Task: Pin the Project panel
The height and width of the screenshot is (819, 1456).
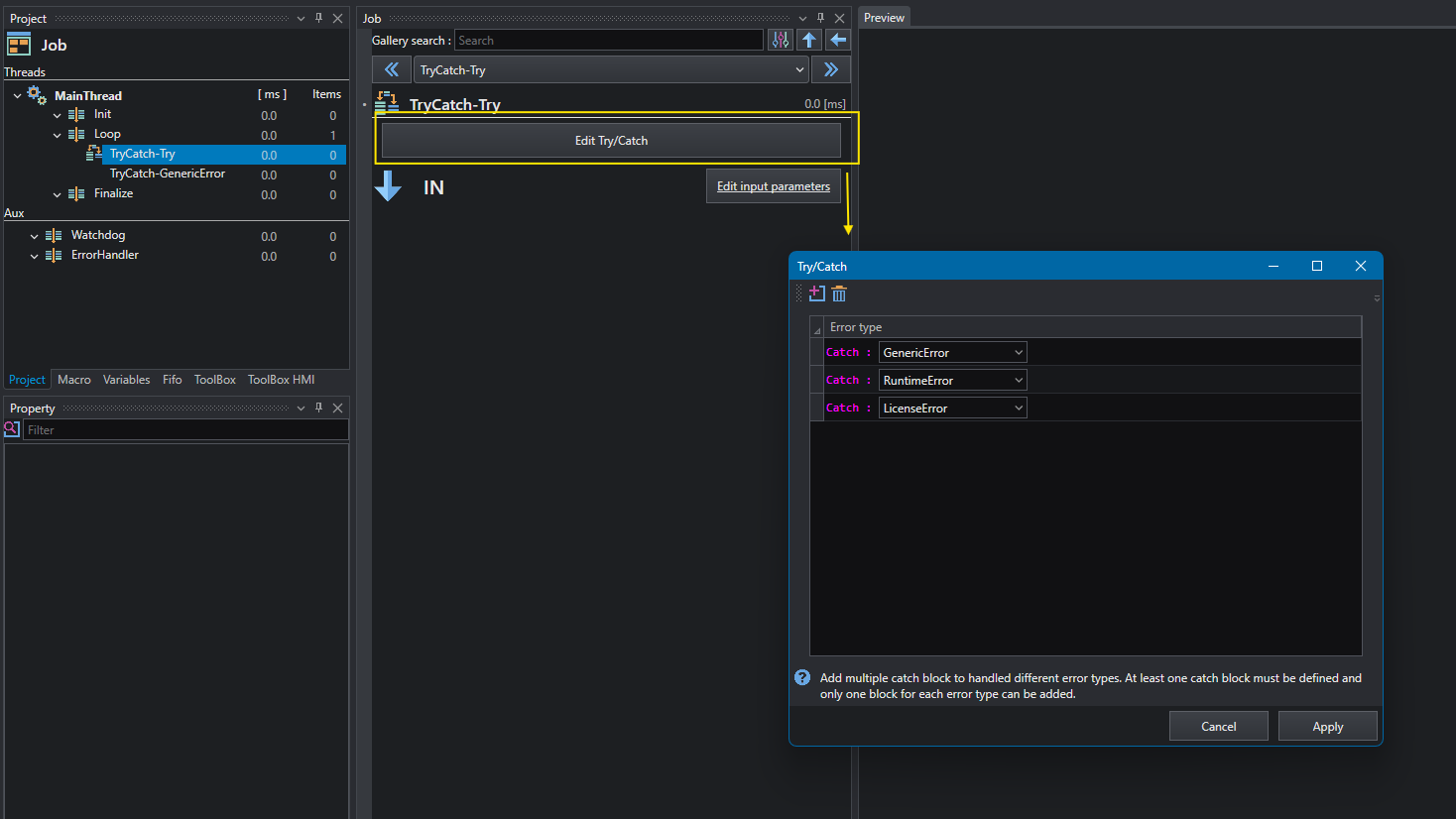Action: tap(318, 18)
